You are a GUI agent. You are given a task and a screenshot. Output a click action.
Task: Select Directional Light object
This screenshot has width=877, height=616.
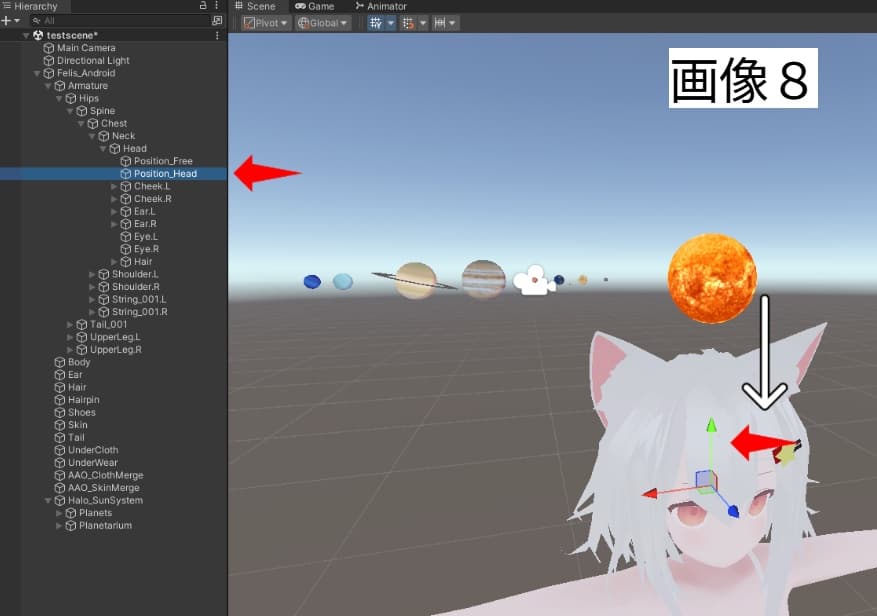pos(93,60)
